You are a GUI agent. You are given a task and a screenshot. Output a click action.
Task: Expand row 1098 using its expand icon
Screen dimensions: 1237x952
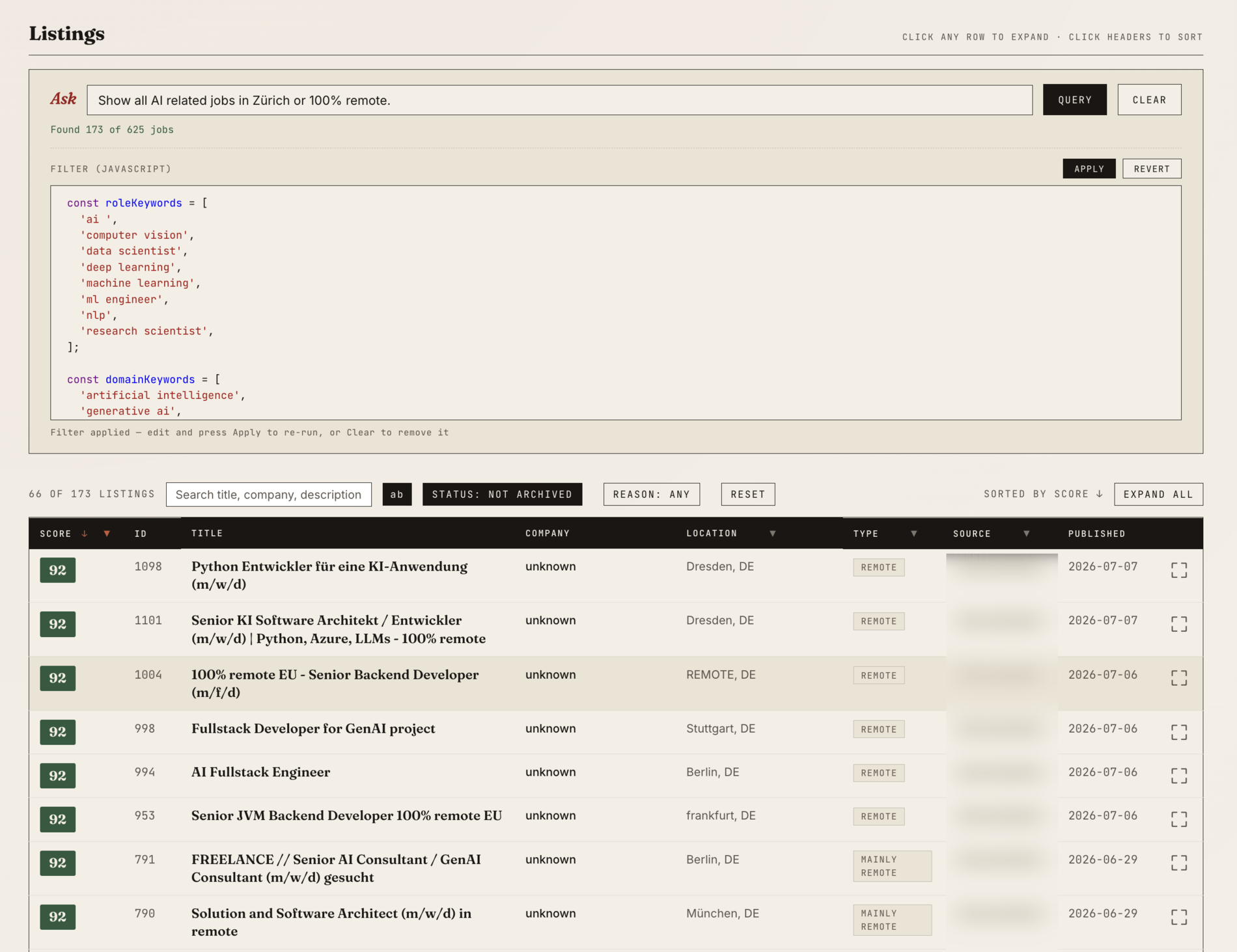click(x=1179, y=570)
